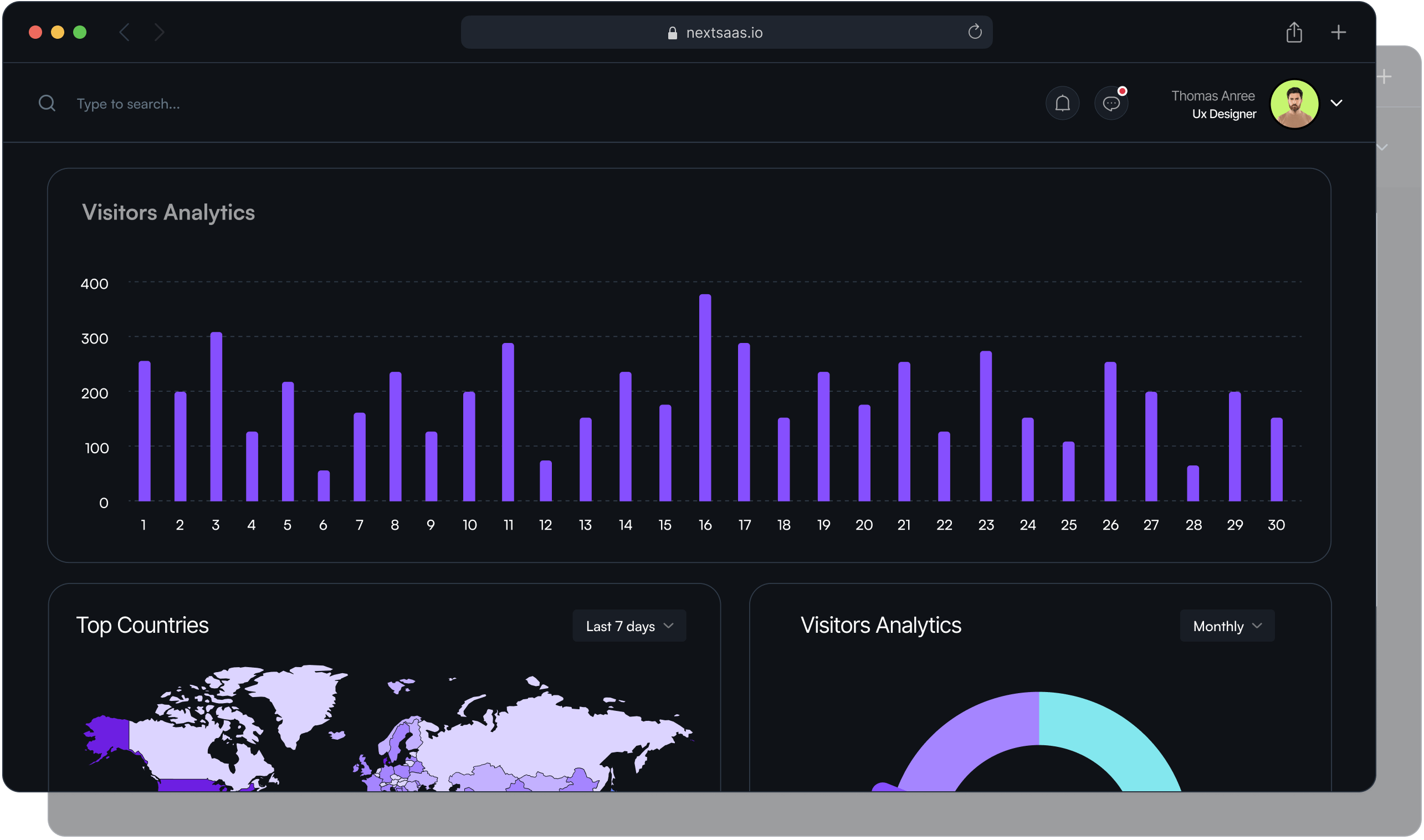Screen dimensions: 1424x840
Task: Open the notifications bell
Action: pos(1062,103)
